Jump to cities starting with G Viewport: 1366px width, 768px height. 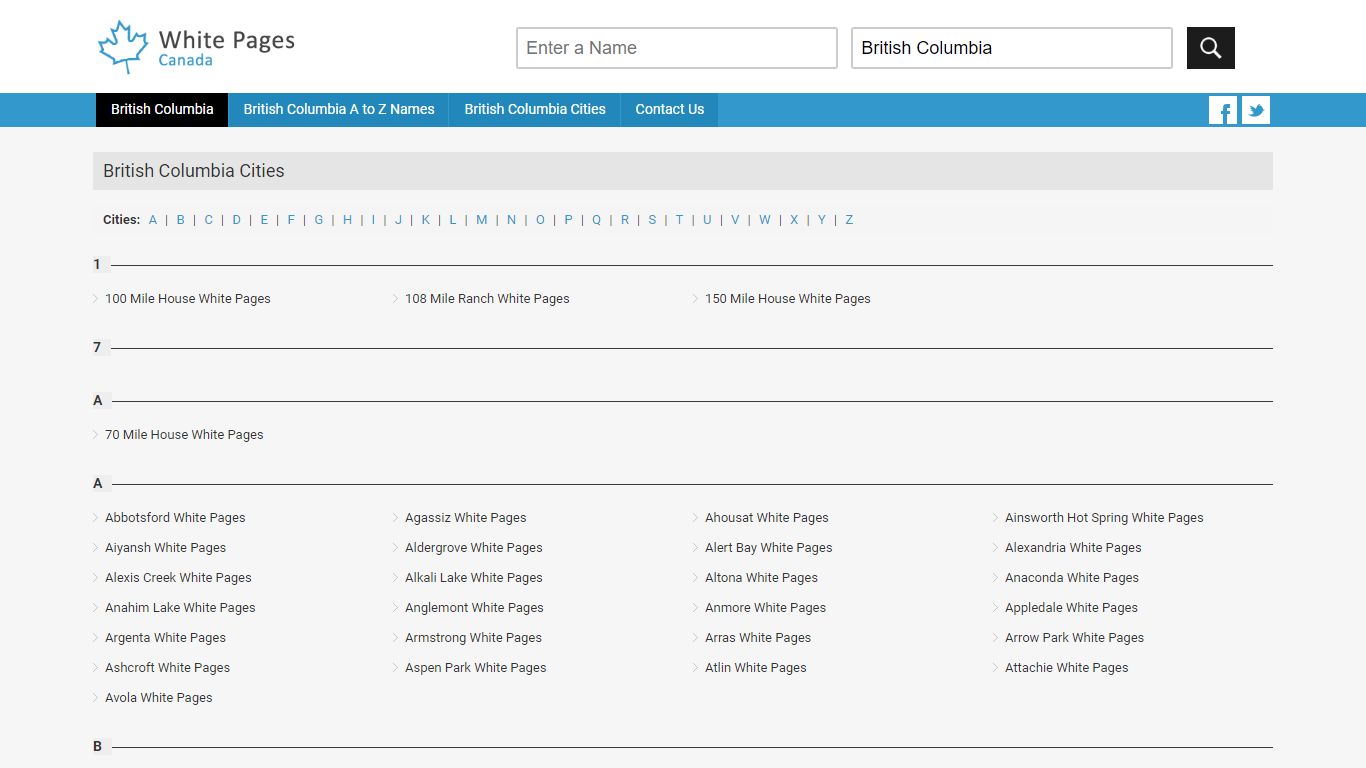(x=319, y=220)
